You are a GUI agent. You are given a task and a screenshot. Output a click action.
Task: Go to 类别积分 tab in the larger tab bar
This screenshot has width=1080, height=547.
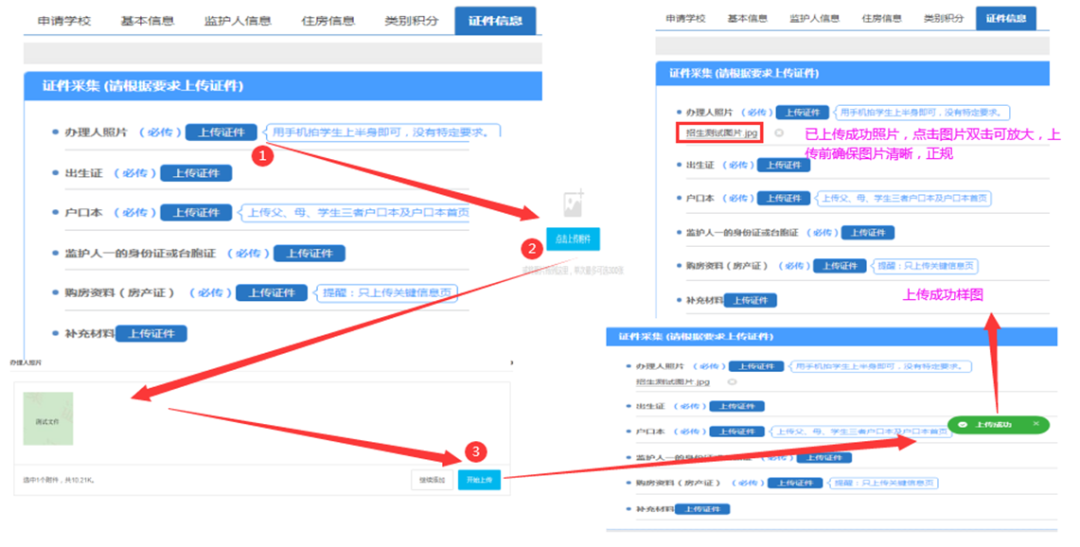(x=411, y=21)
